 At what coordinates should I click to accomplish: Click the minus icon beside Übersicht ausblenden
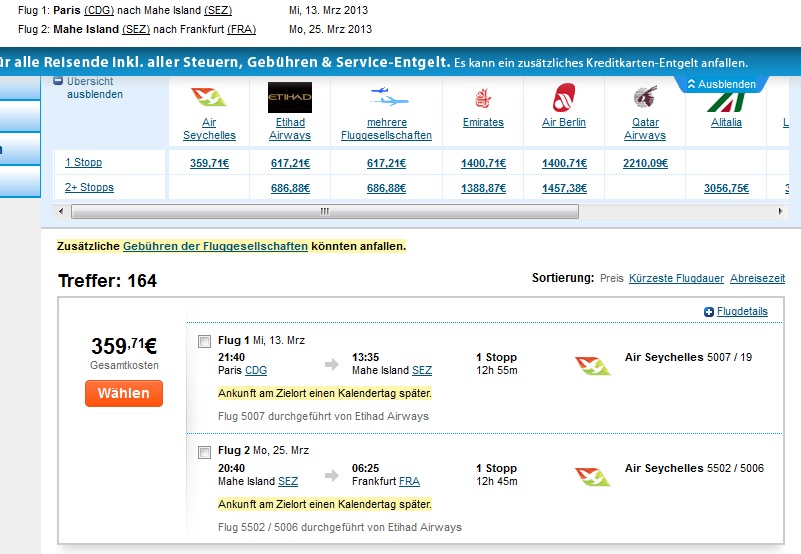tap(58, 81)
